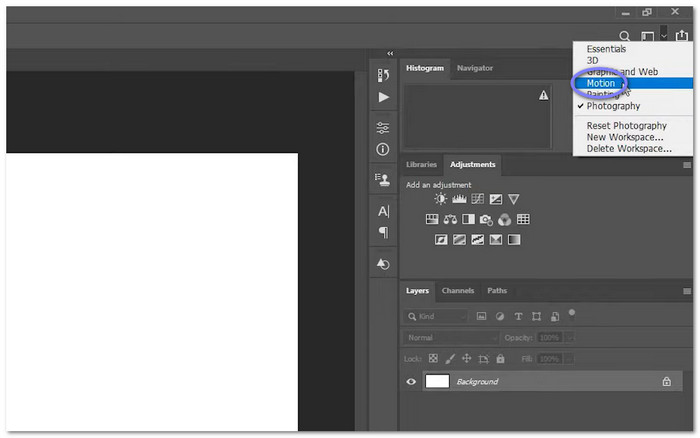Add a Gradient Map adjustment

514,240
